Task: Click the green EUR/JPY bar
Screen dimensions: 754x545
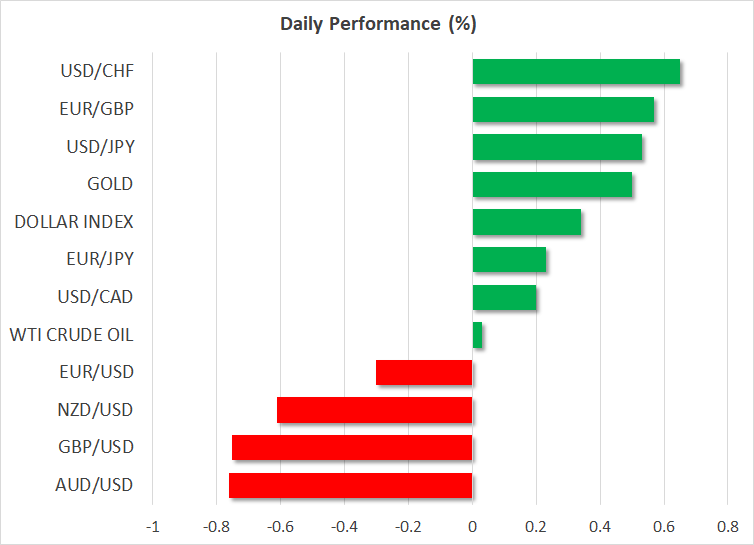Action: (509, 260)
